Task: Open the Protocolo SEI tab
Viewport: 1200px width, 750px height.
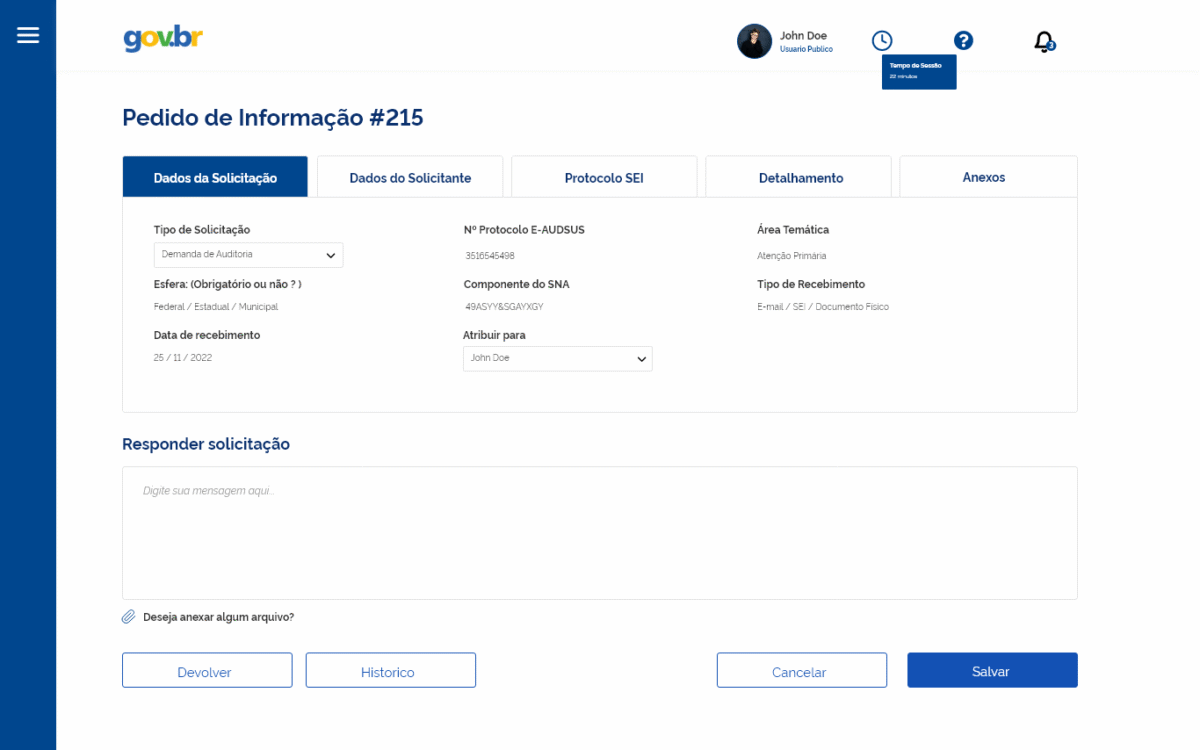Action: click(x=603, y=177)
